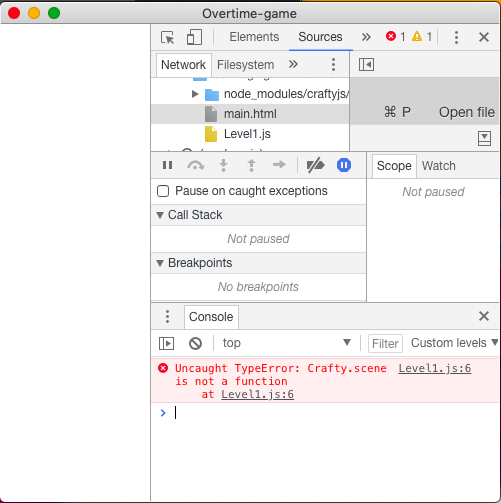This screenshot has height=503, width=501.
Task: Step over next function call
Action: point(195,165)
